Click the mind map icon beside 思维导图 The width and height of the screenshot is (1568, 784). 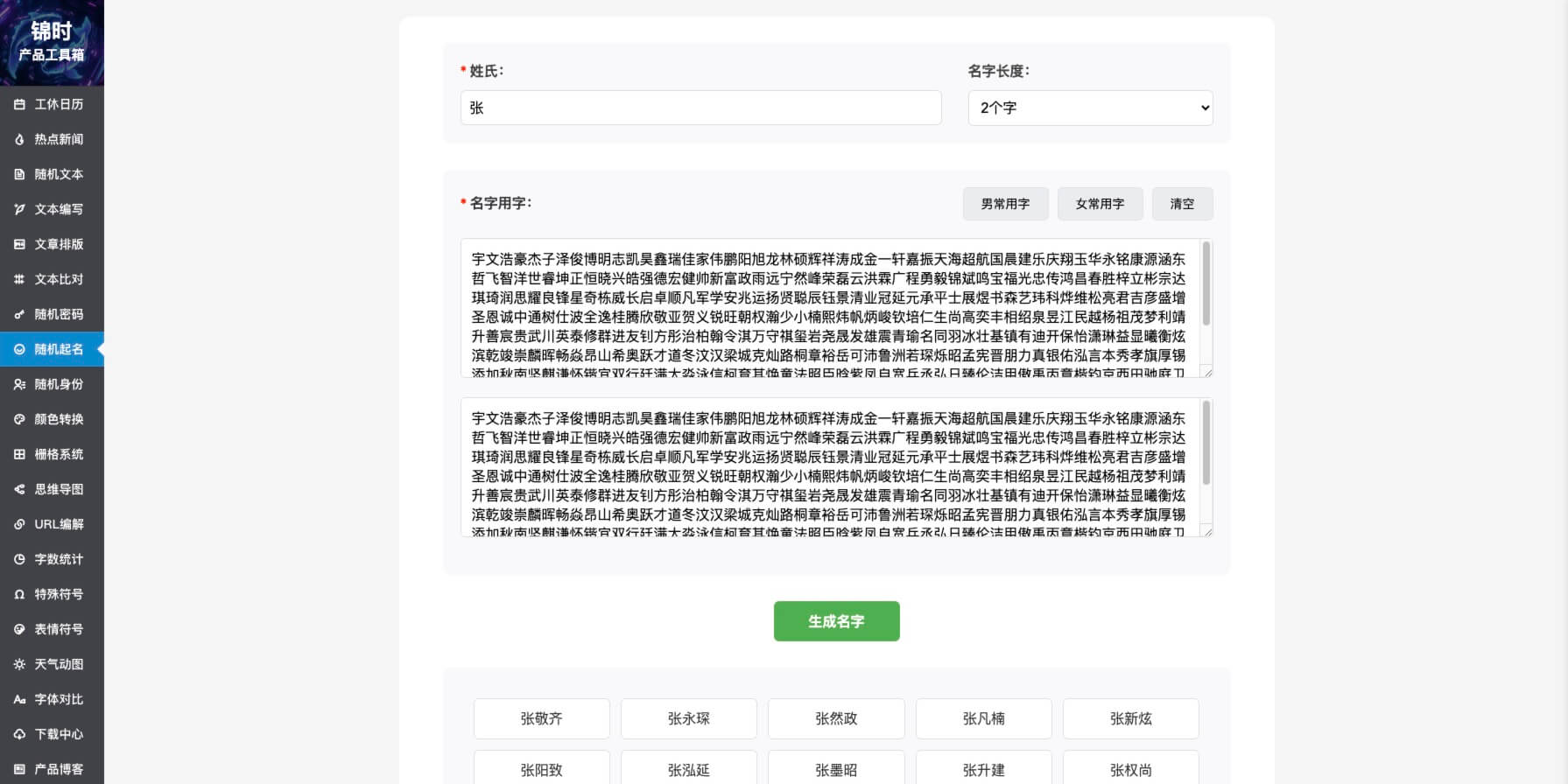click(x=19, y=489)
